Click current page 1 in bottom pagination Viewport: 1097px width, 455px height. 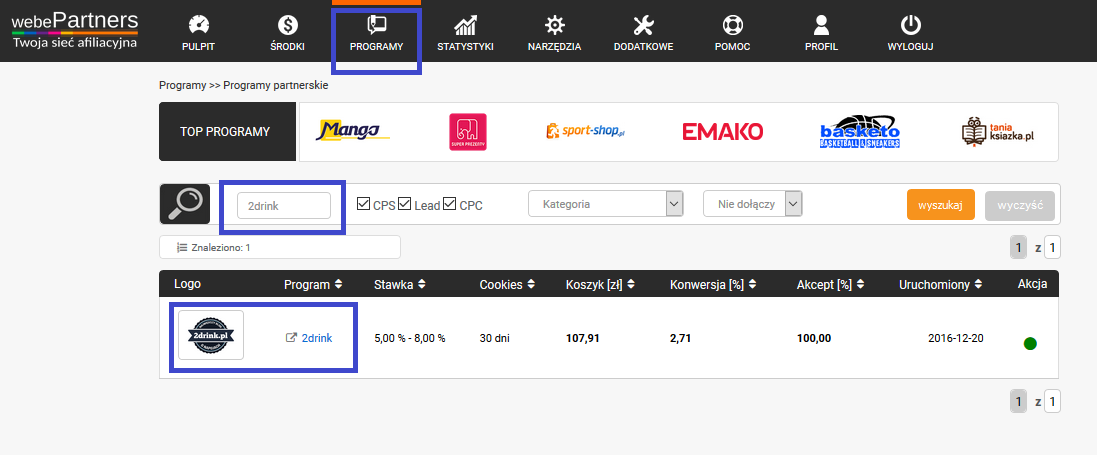pyautogui.click(x=1019, y=401)
